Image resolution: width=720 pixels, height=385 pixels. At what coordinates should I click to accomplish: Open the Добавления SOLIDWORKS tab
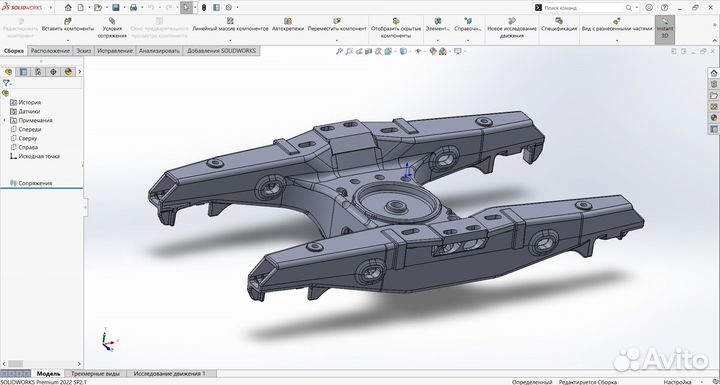tap(221, 51)
